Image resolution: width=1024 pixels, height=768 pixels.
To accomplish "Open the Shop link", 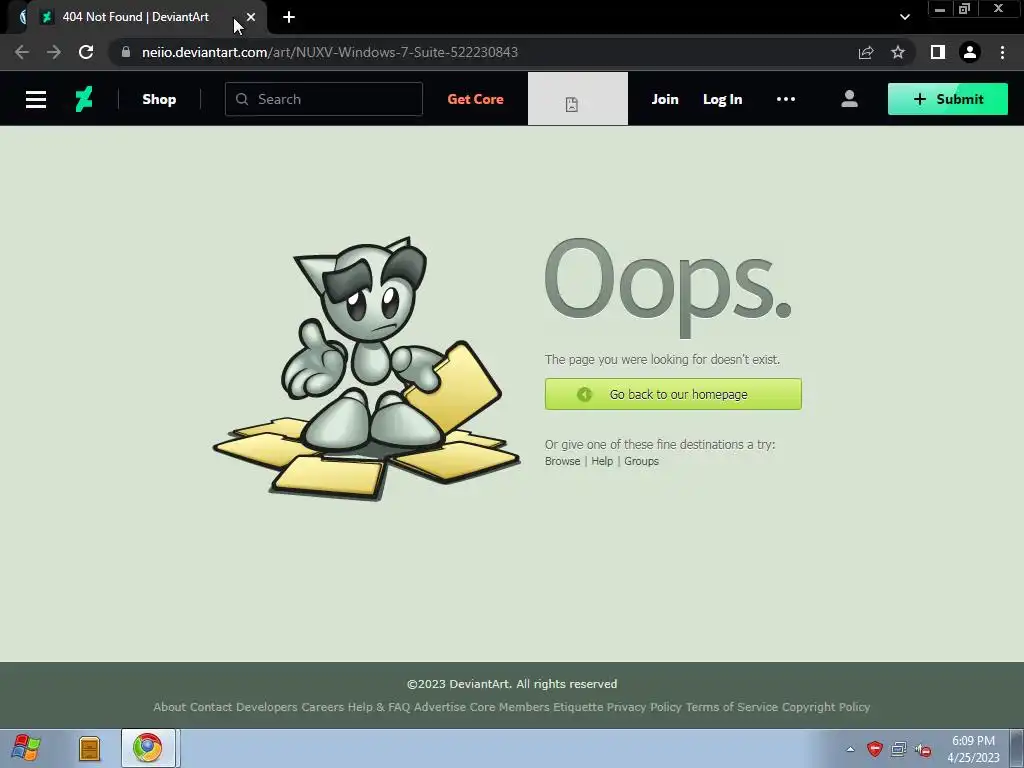I will tap(159, 99).
